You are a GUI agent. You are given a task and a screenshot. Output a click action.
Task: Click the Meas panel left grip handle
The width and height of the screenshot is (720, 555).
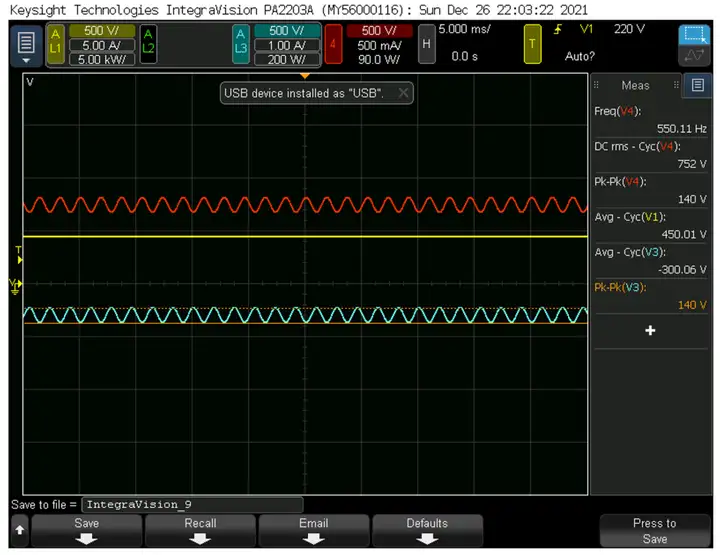pos(596,85)
